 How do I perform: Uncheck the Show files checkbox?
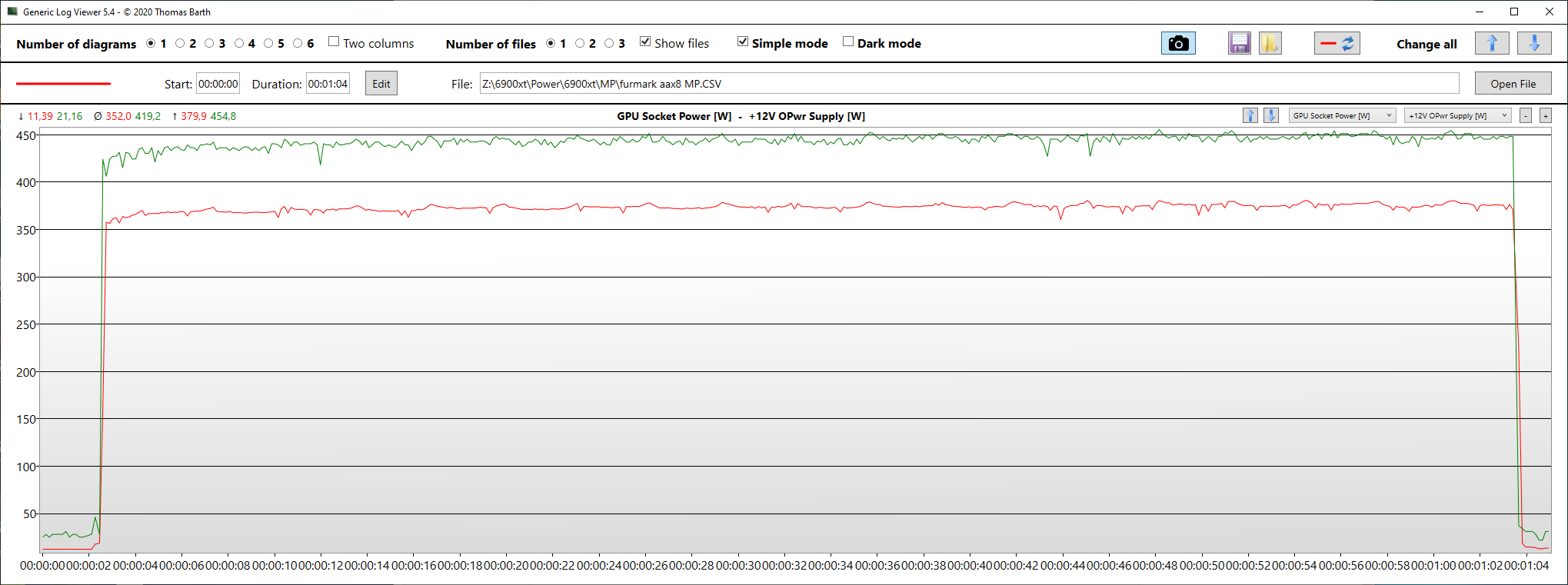pos(645,42)
